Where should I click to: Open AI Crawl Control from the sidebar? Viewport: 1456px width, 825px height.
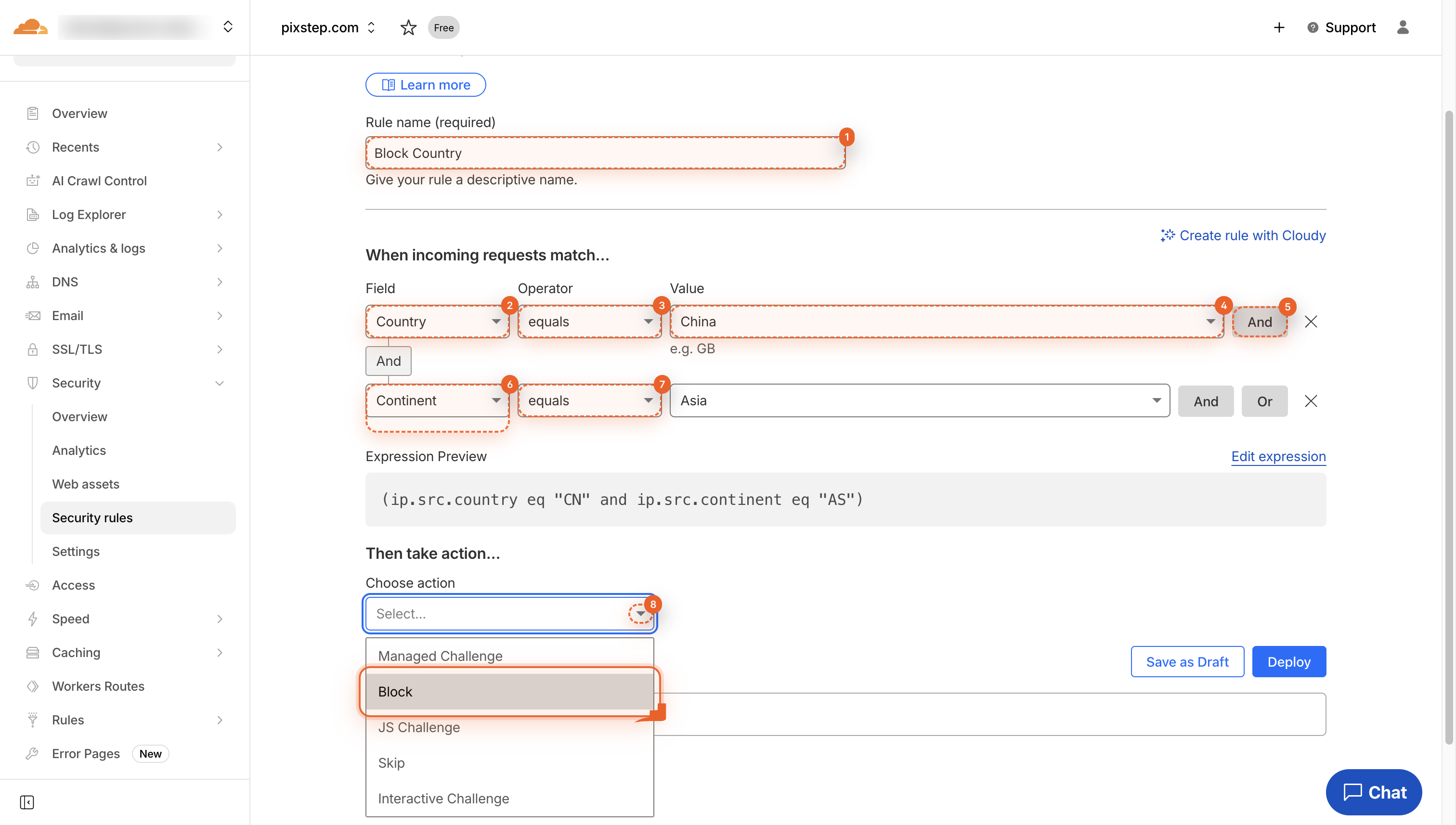[x=99, y=180]
